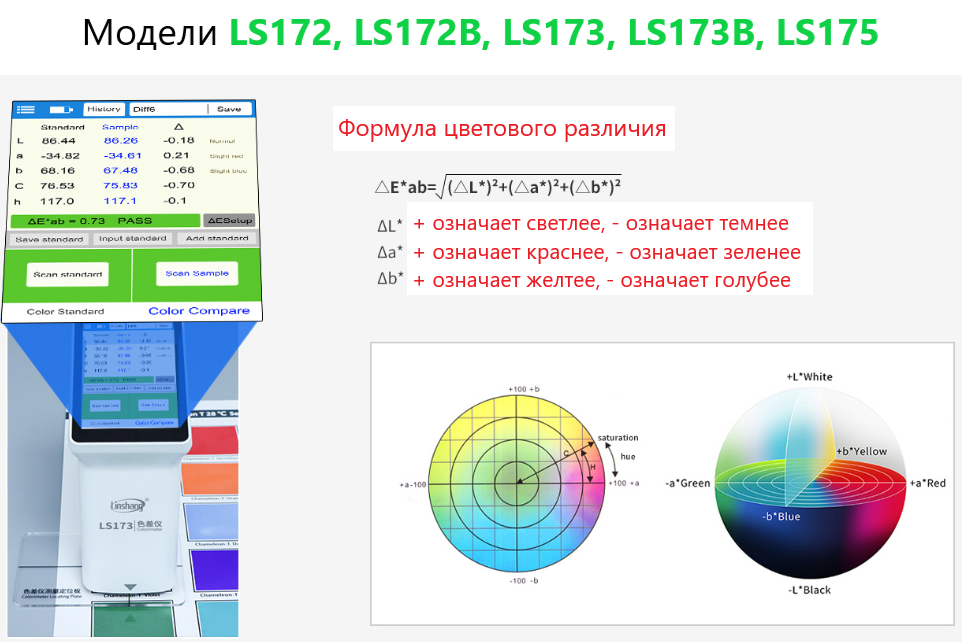The height and width of the screenshot is (642, 963).
Task: Click the -a*Green label
Action: 688,483
